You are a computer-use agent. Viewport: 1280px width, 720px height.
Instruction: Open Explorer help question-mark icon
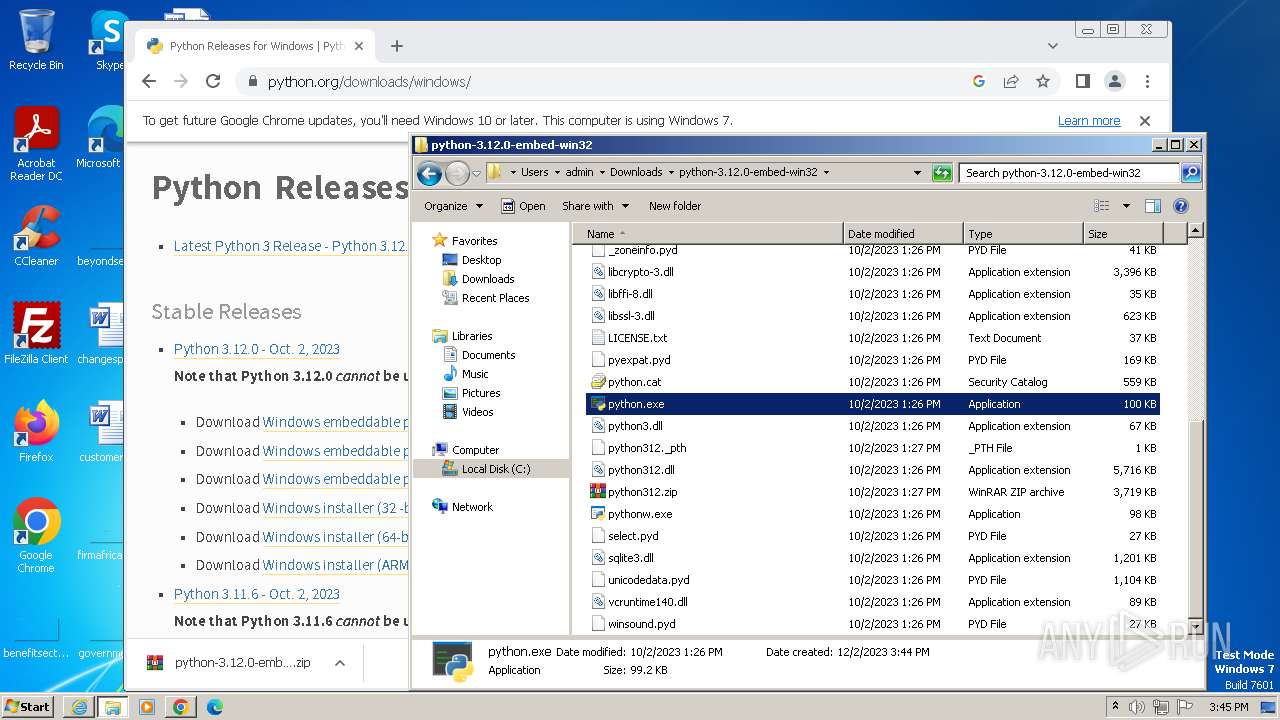click(x=1180, y=206)
